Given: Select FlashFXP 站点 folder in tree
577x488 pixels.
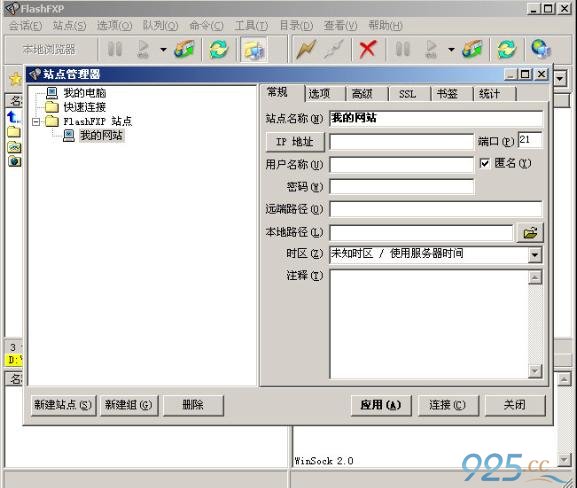Looking at the screenshot, I should [x=98, y=121].
